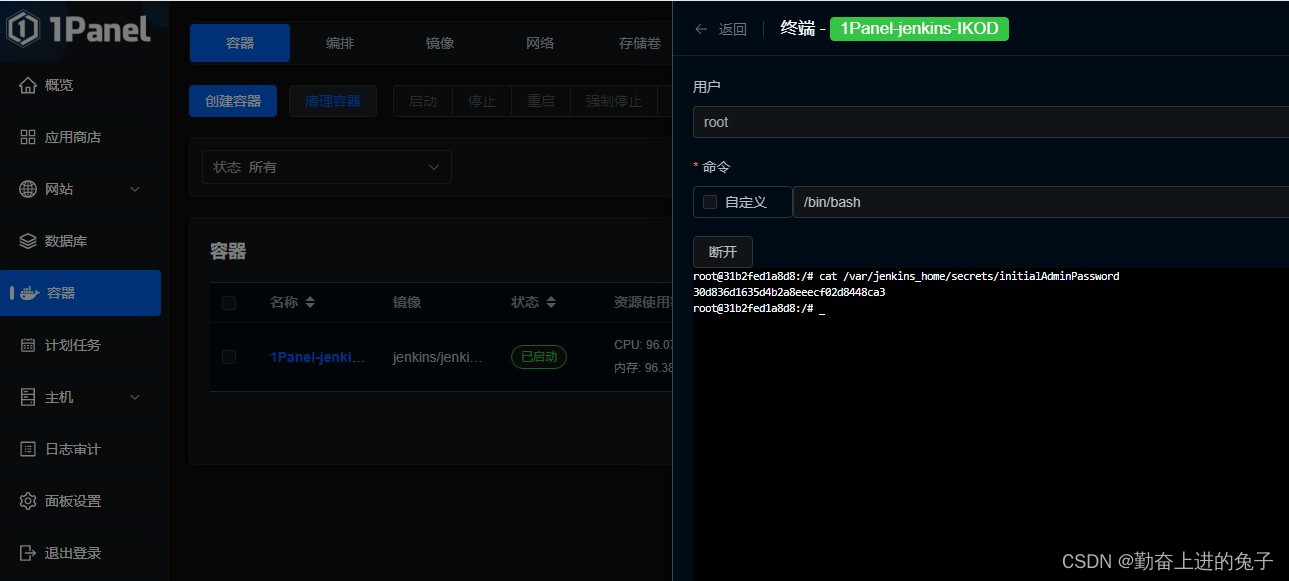Image resolution: width=1289 pixels, height=581 pixels.
Task: Expand the 网站 sidebar submenu chevron
Action: 135,189
